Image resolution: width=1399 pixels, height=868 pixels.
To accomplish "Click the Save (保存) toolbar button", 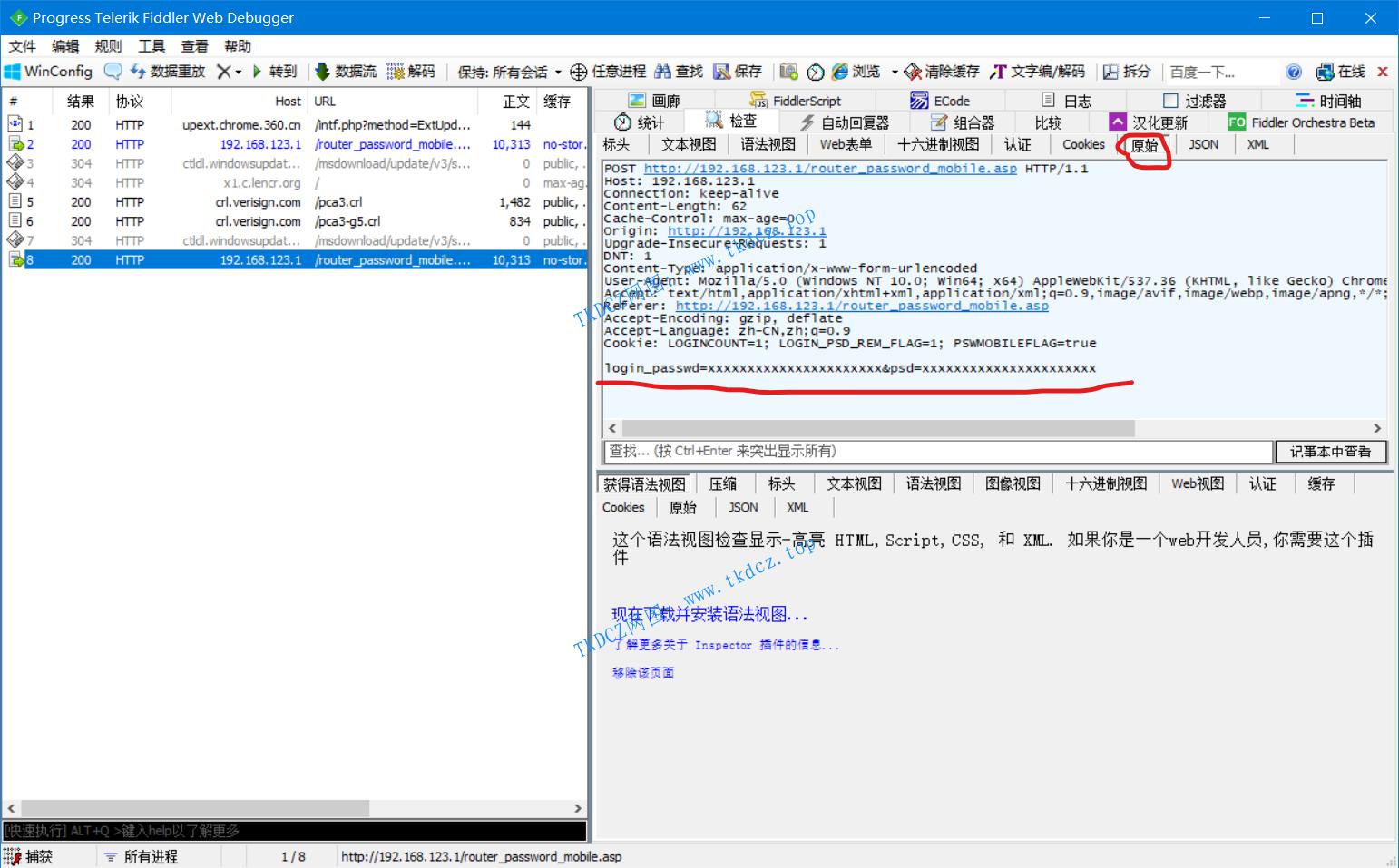I will pos(738,72).
